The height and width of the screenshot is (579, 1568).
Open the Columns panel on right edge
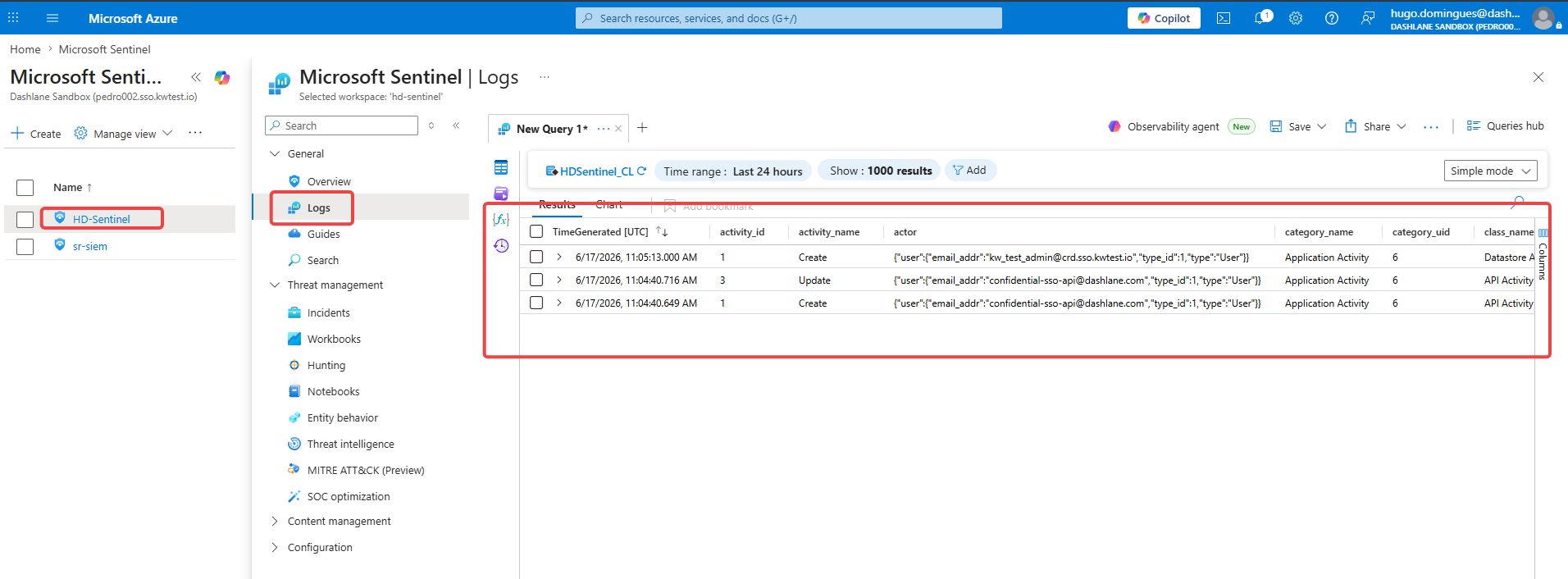[x=1543, y=256]
